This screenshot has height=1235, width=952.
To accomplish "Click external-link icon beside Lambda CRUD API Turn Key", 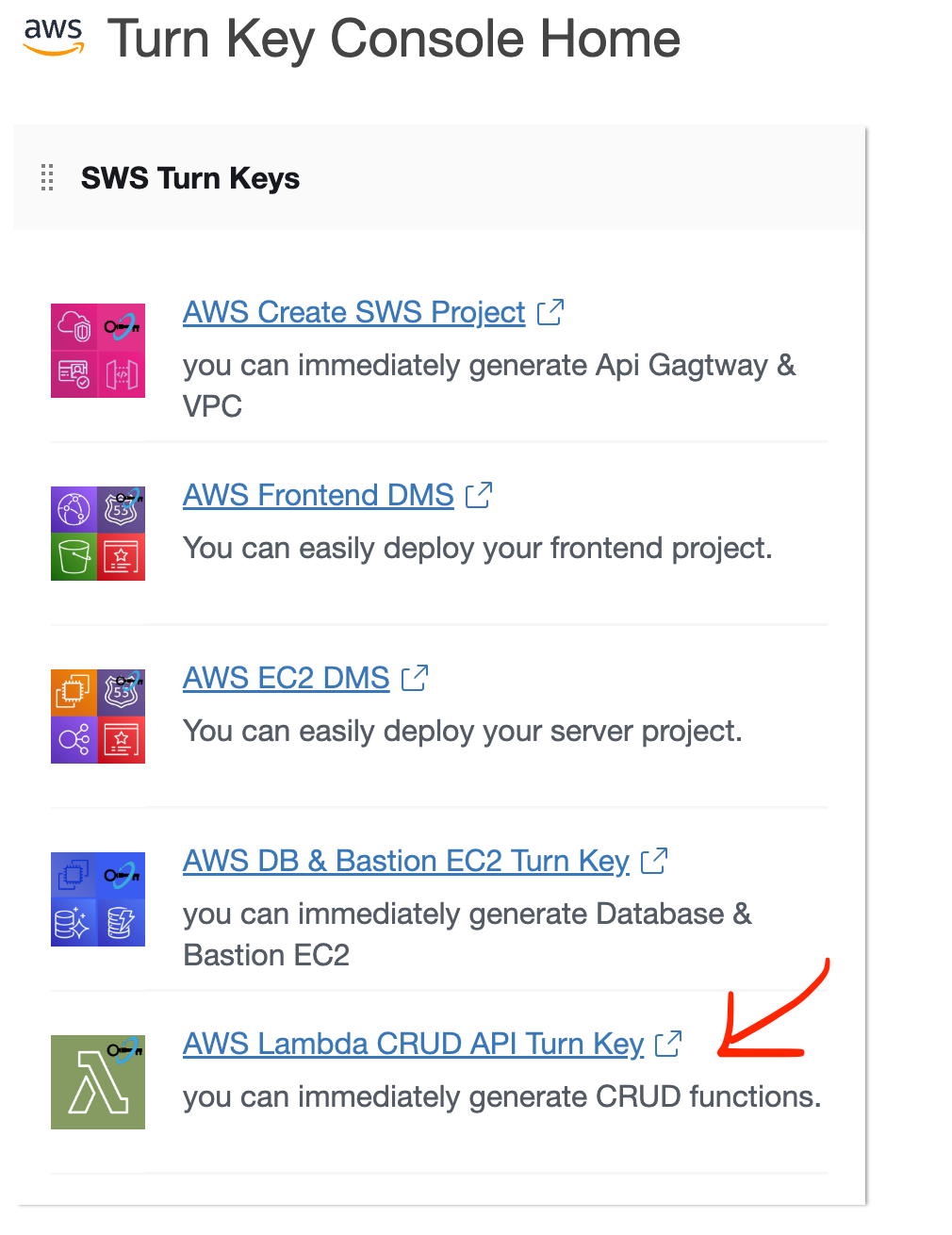I will pyautogui.click(x=668, y=1044).
